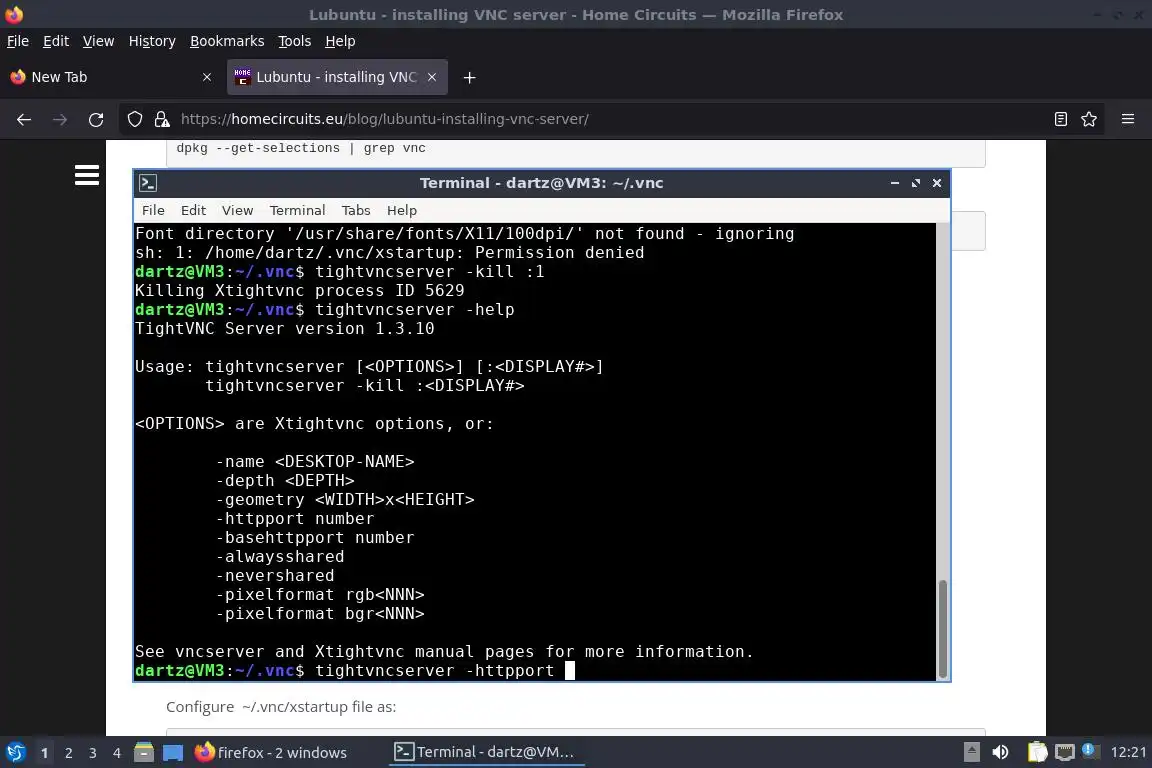Open removable media eject tray icon
Screen dimensions: 1152x768
point(971,752)
